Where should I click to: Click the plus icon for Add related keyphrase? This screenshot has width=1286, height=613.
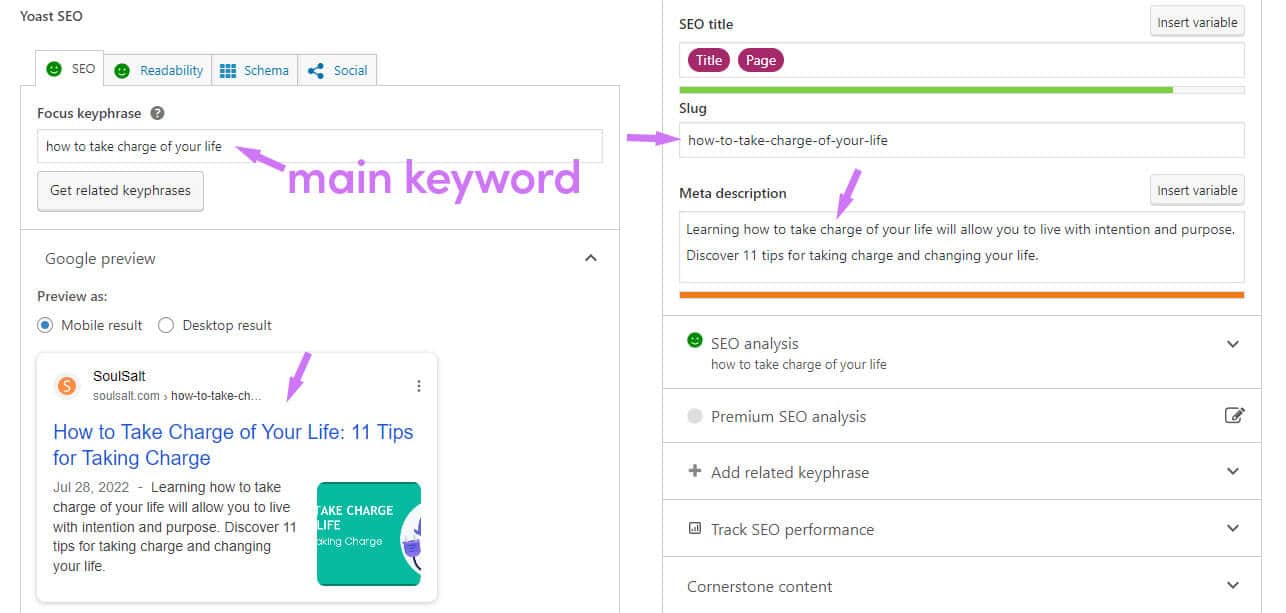point(695,471)
